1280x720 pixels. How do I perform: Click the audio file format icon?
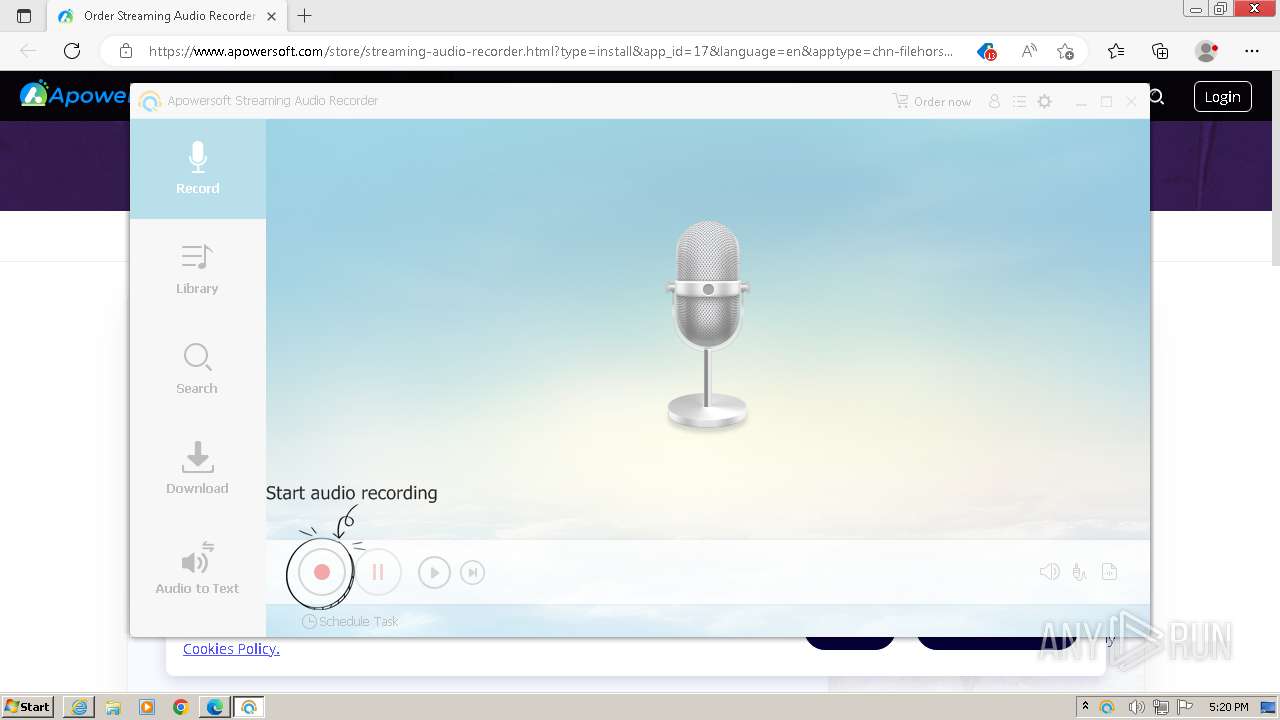(x=1109, y=572)
